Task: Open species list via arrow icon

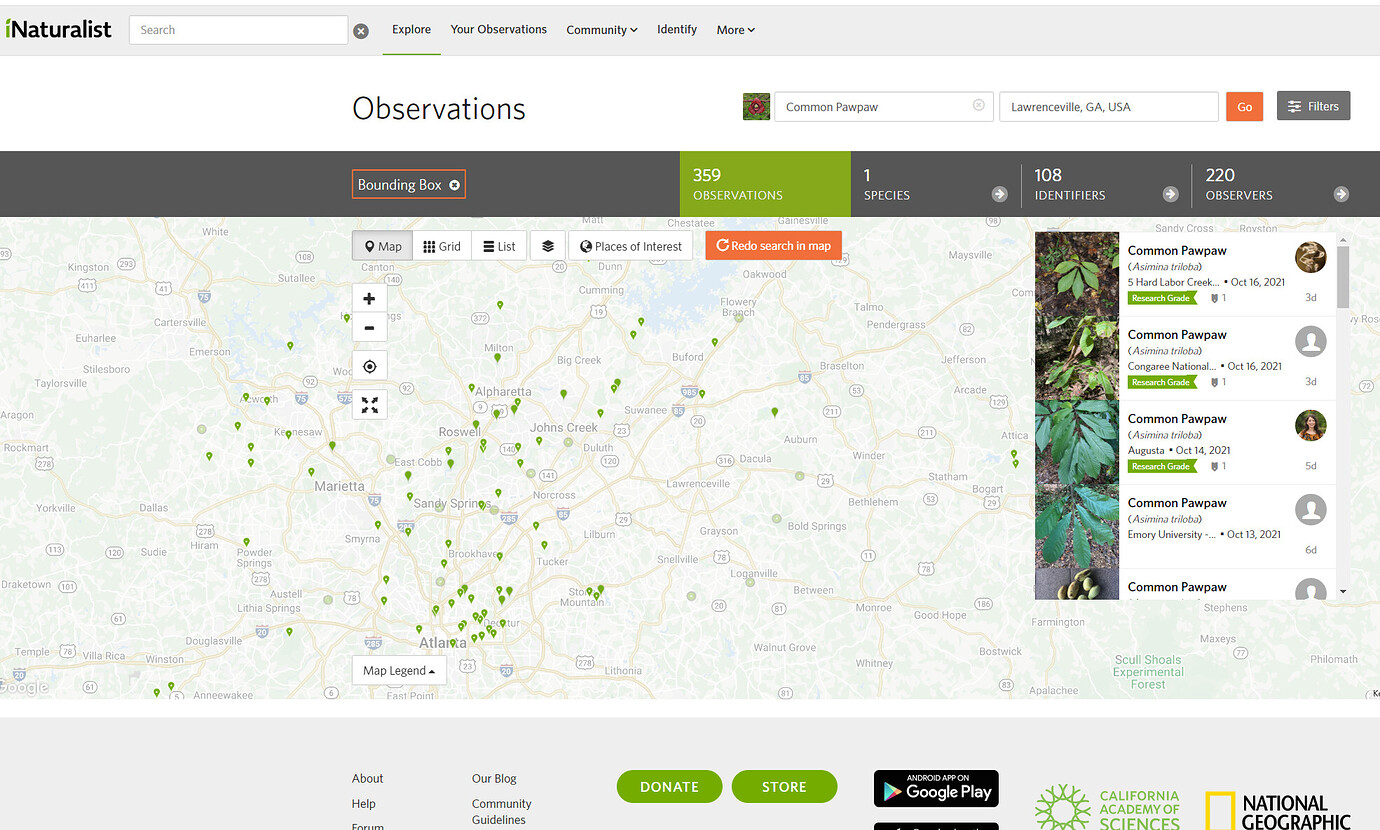Action: [x=999, y=194]
